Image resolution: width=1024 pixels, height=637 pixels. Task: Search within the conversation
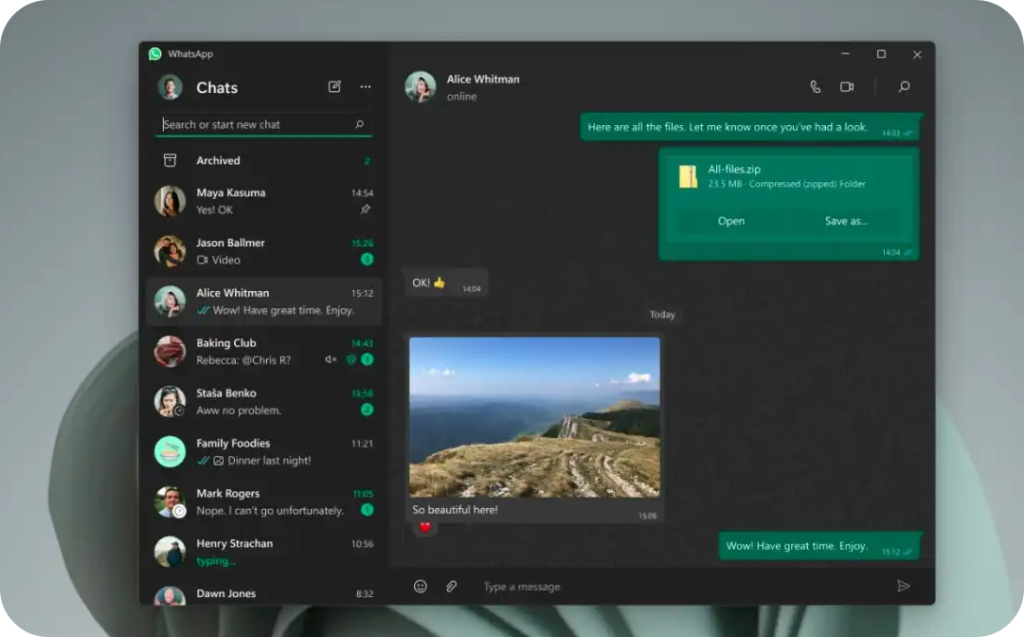[x=904, y=87]
